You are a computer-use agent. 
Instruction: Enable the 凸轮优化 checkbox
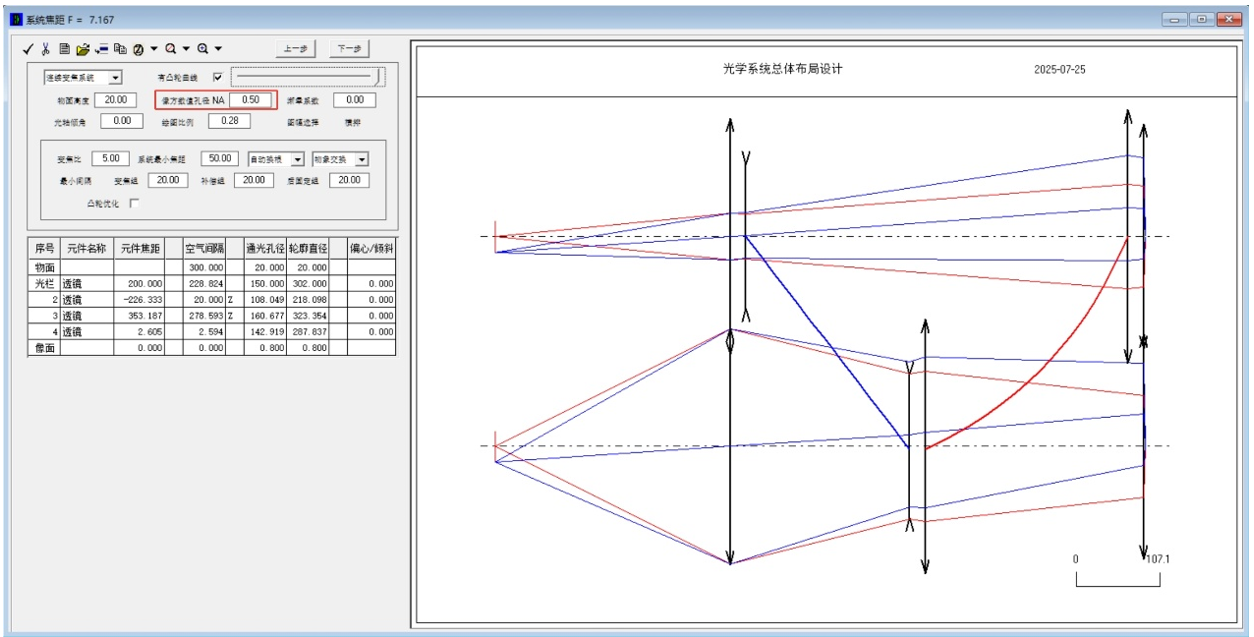click(134, 203)
